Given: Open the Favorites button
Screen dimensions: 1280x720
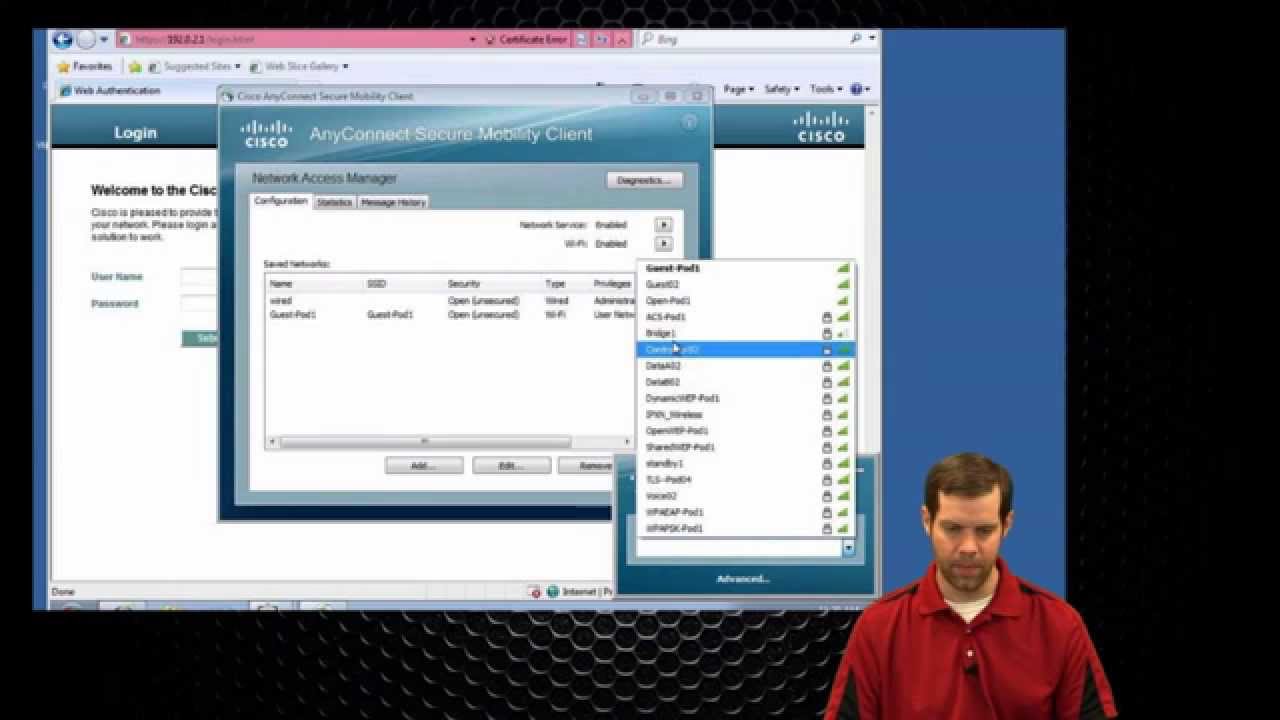Looking at the screenshot, I should [85, 67].
